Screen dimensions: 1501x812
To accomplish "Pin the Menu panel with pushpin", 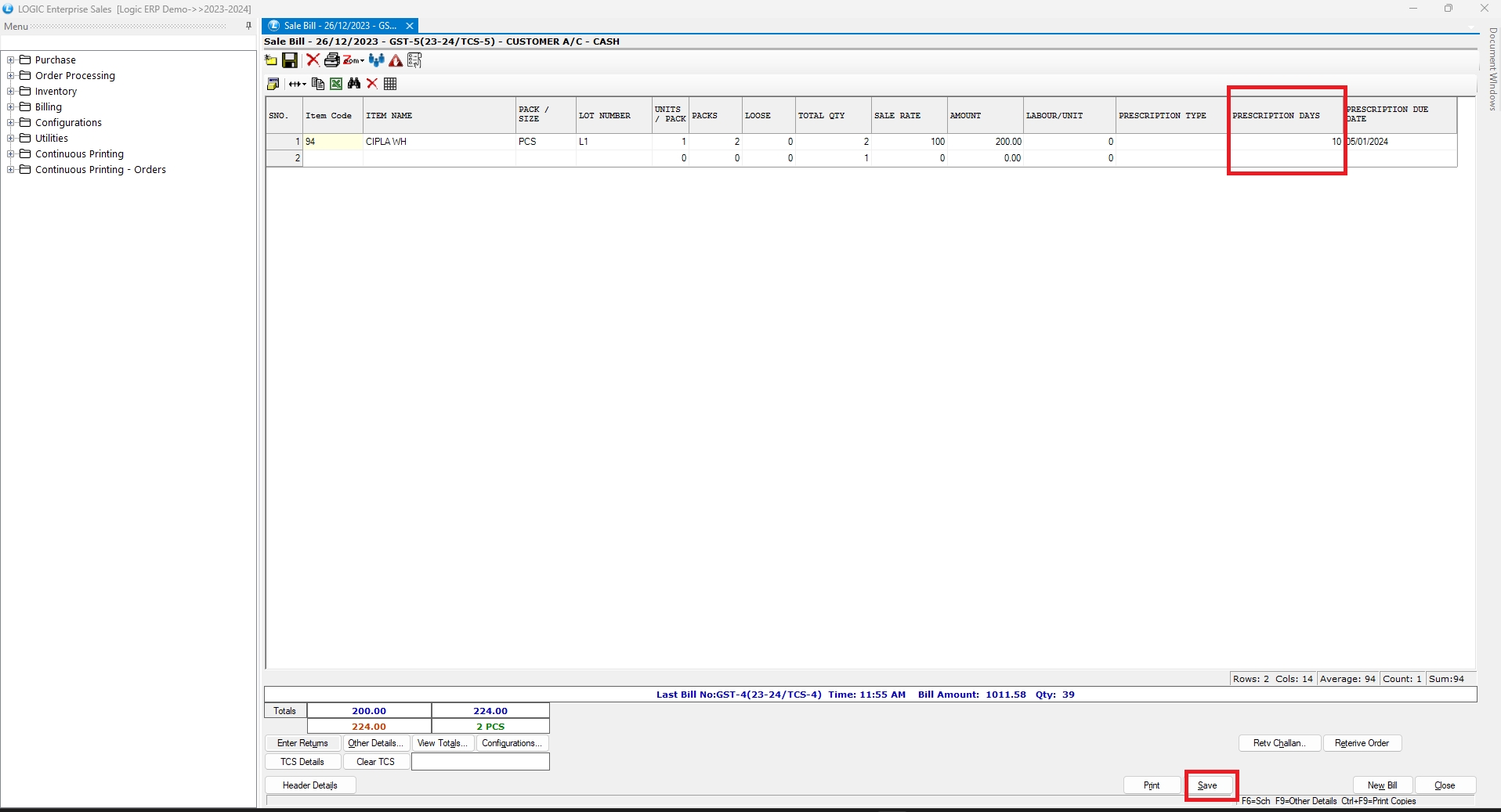I will click(249, 26).
